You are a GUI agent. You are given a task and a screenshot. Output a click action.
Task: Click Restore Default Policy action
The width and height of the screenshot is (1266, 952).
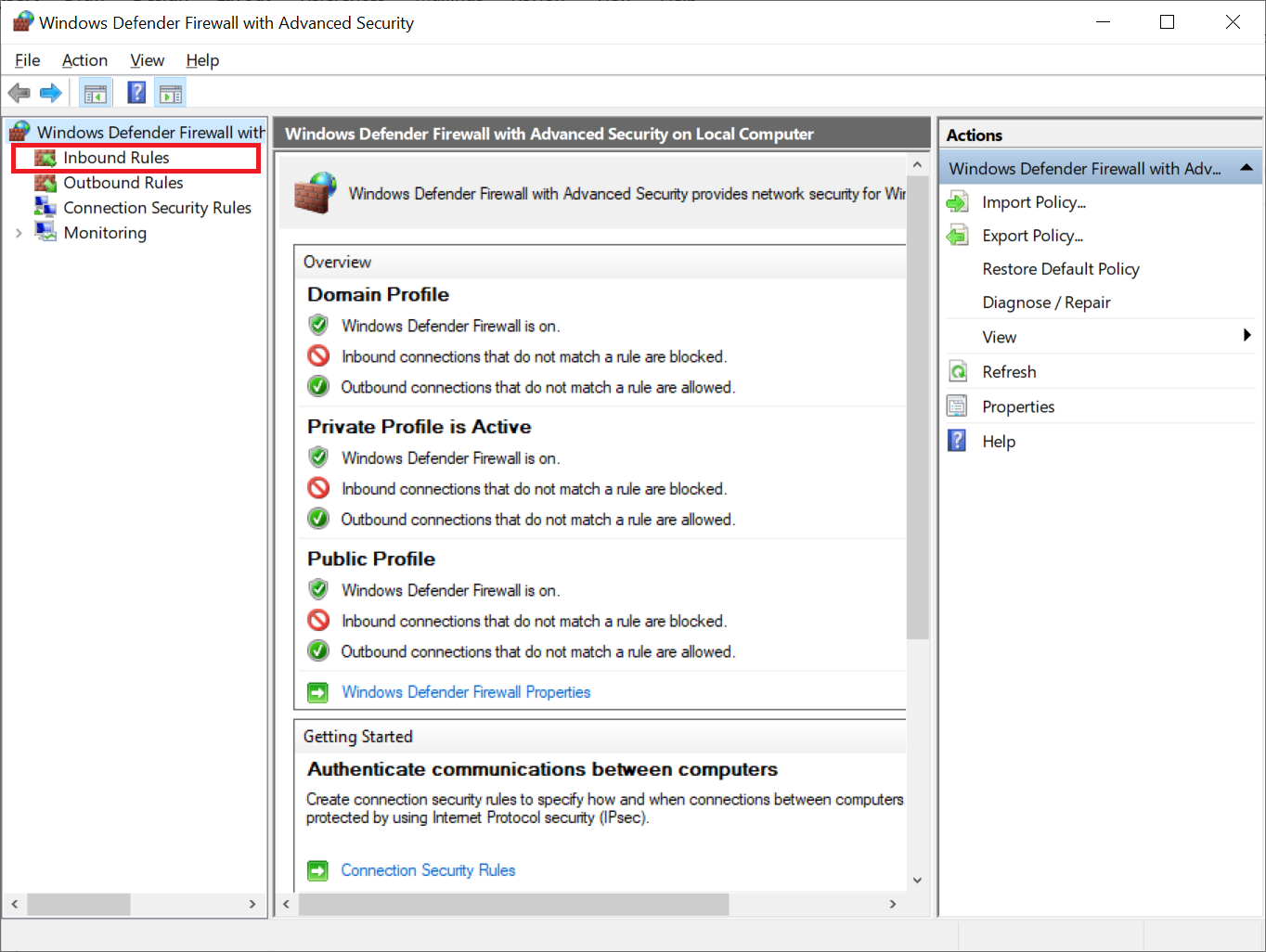(x=1060, y=269)
